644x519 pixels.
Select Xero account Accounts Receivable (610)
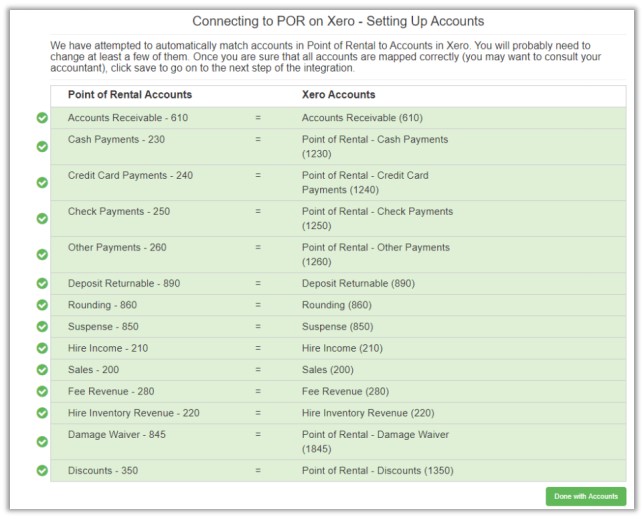pyautogui.click(x=362, y=118)
